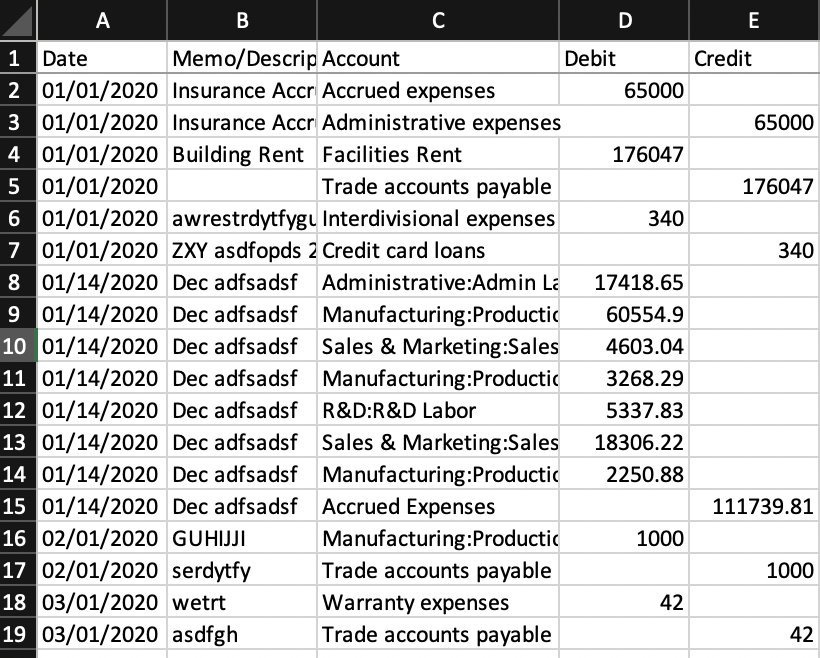Select the GUHIJJI memo cell

coord(242,538)
